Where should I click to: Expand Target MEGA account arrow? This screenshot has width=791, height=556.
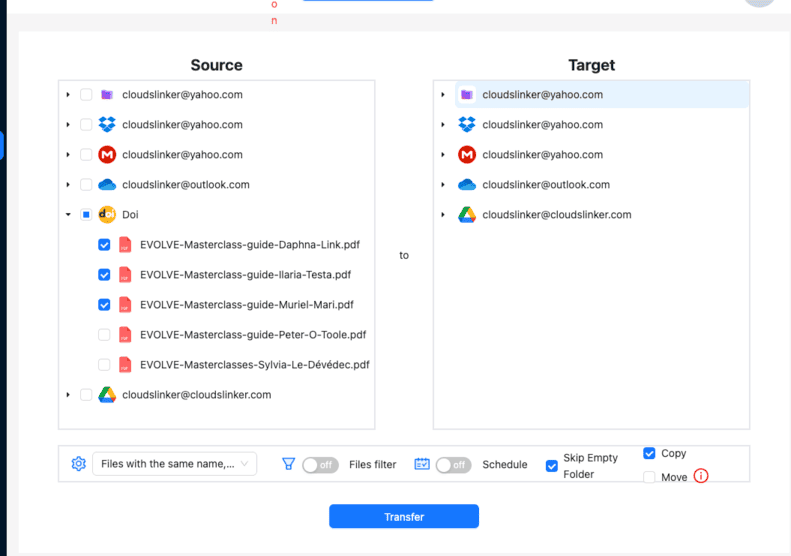point(443,154)
